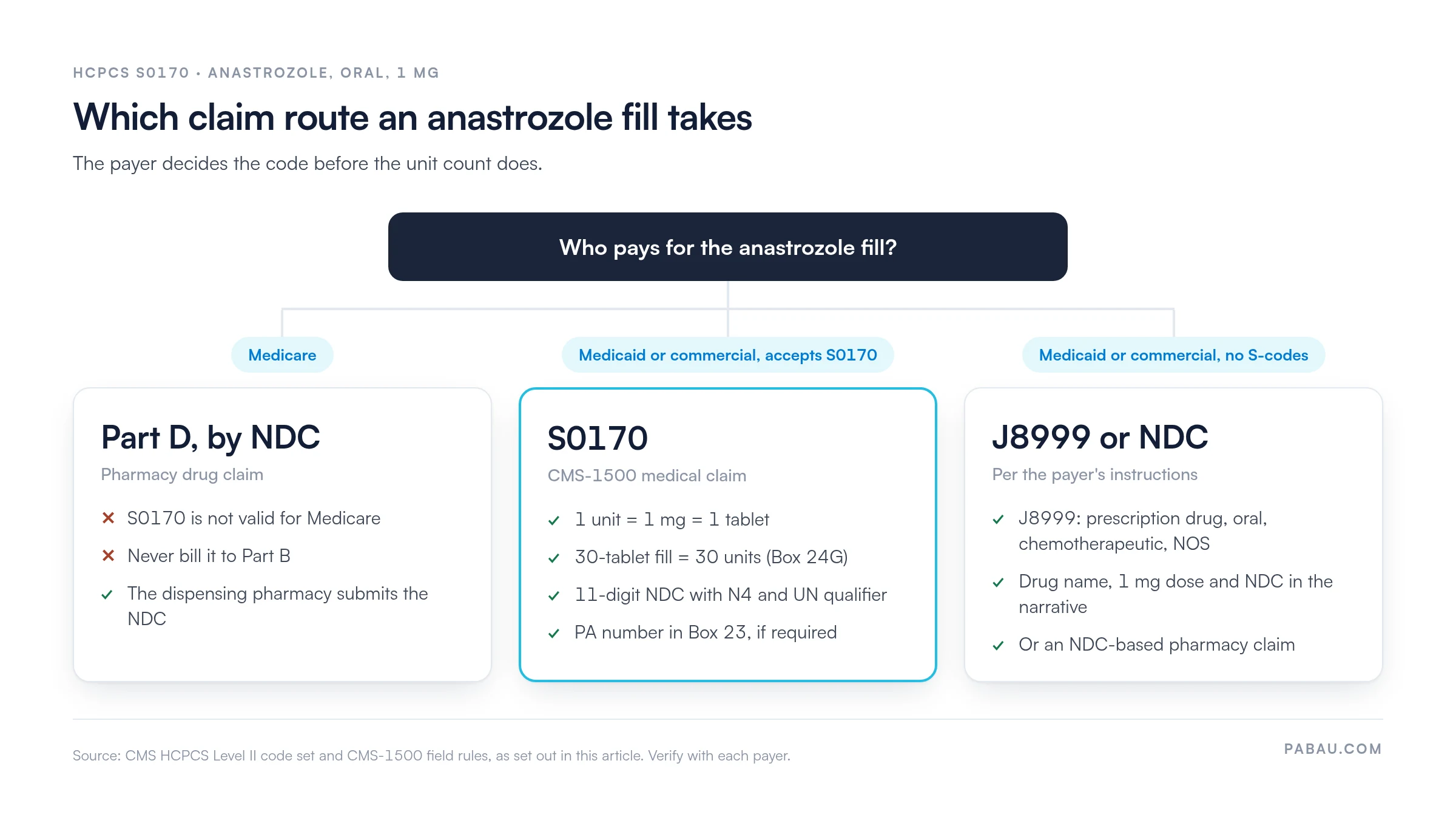Viewport: 1456px width, 823px height.
Task: Click the red X beside S0170 not valid for Medicare
Action: click(109, 518)
